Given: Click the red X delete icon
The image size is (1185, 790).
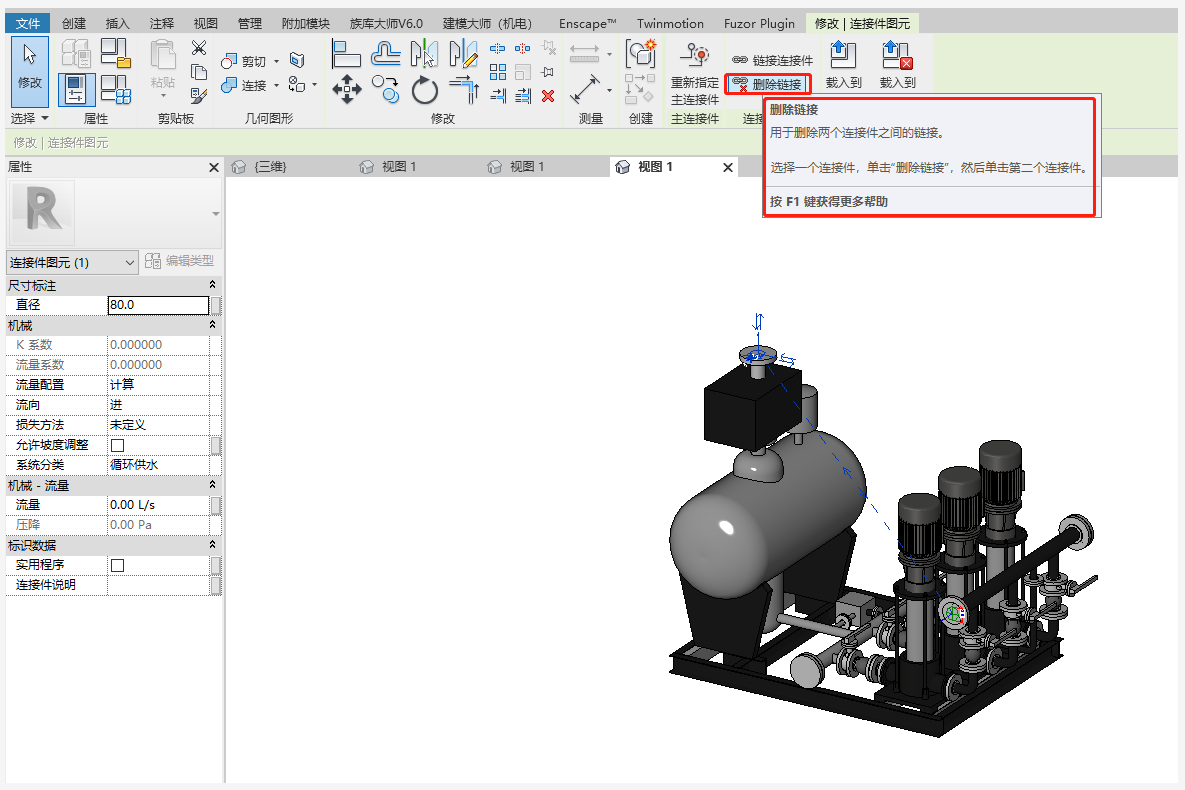Looking at the screenshot, I should coord(548,96).
